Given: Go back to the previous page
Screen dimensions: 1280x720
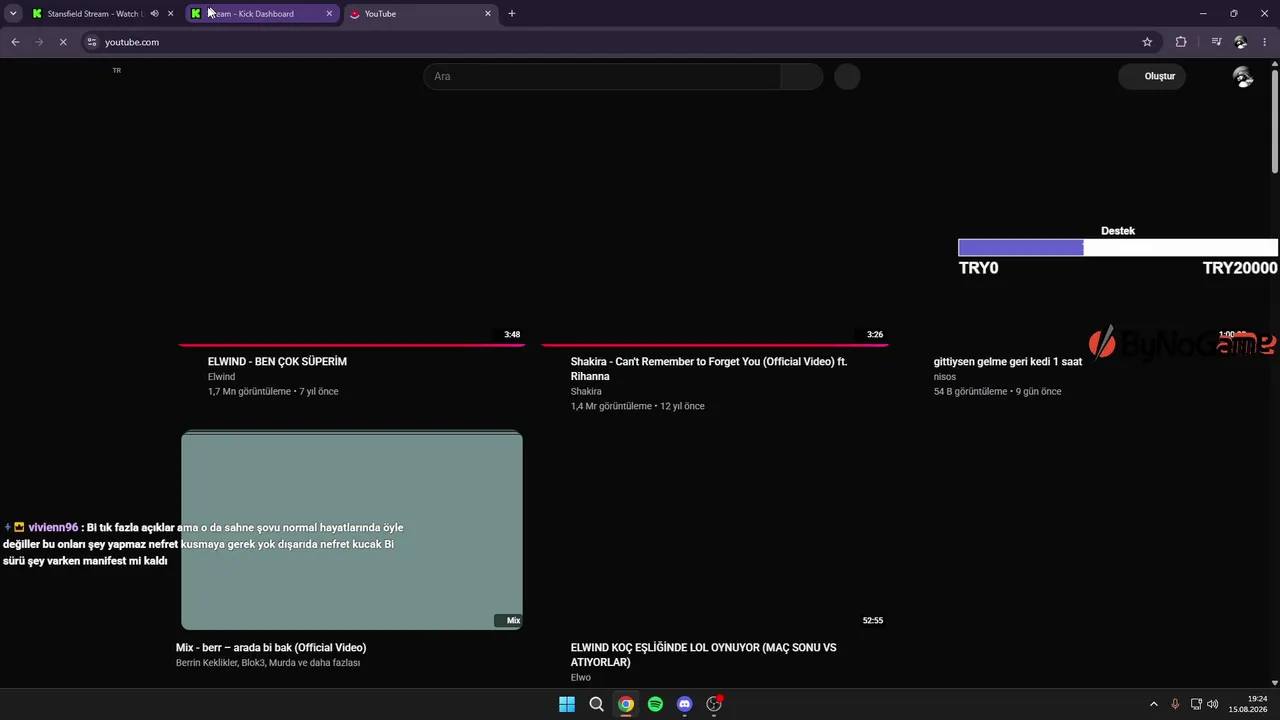Looking at the screenshot, I should [x=15, y=42].
